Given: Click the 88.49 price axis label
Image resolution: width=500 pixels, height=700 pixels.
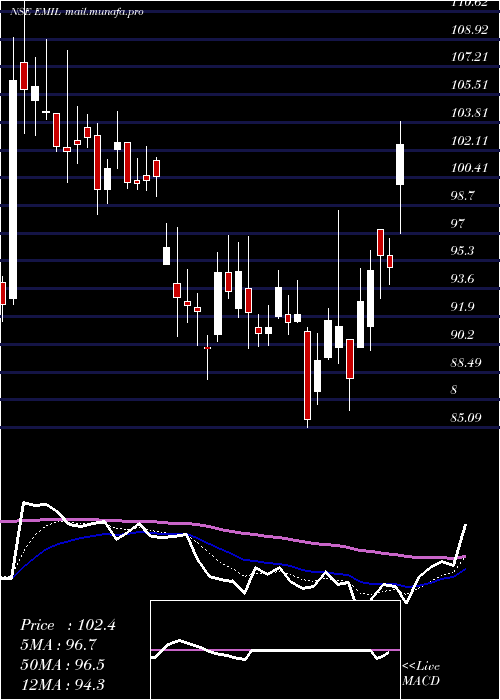Looking at the screenshot, I should click(467, 362).
